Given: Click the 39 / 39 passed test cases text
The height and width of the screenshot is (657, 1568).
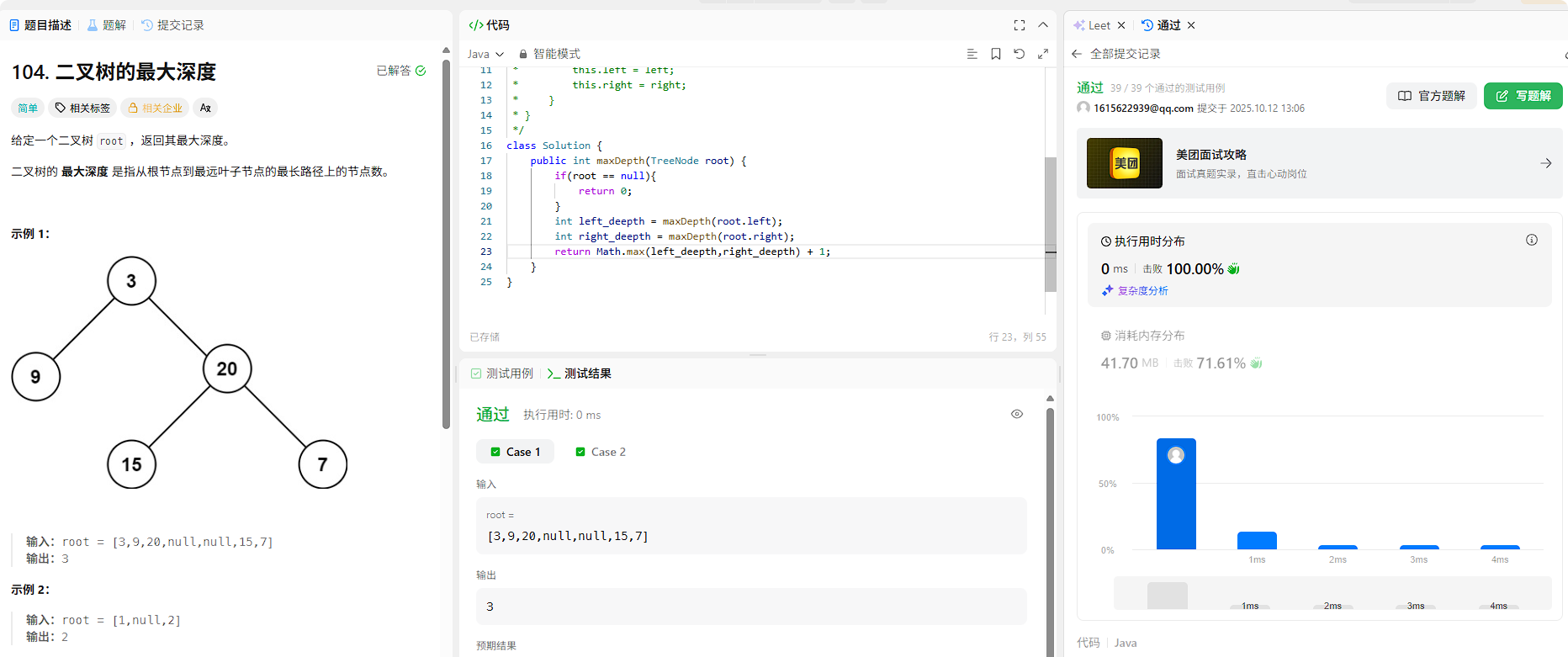Looking at the screenshot, I should (x=1167, y=88).
